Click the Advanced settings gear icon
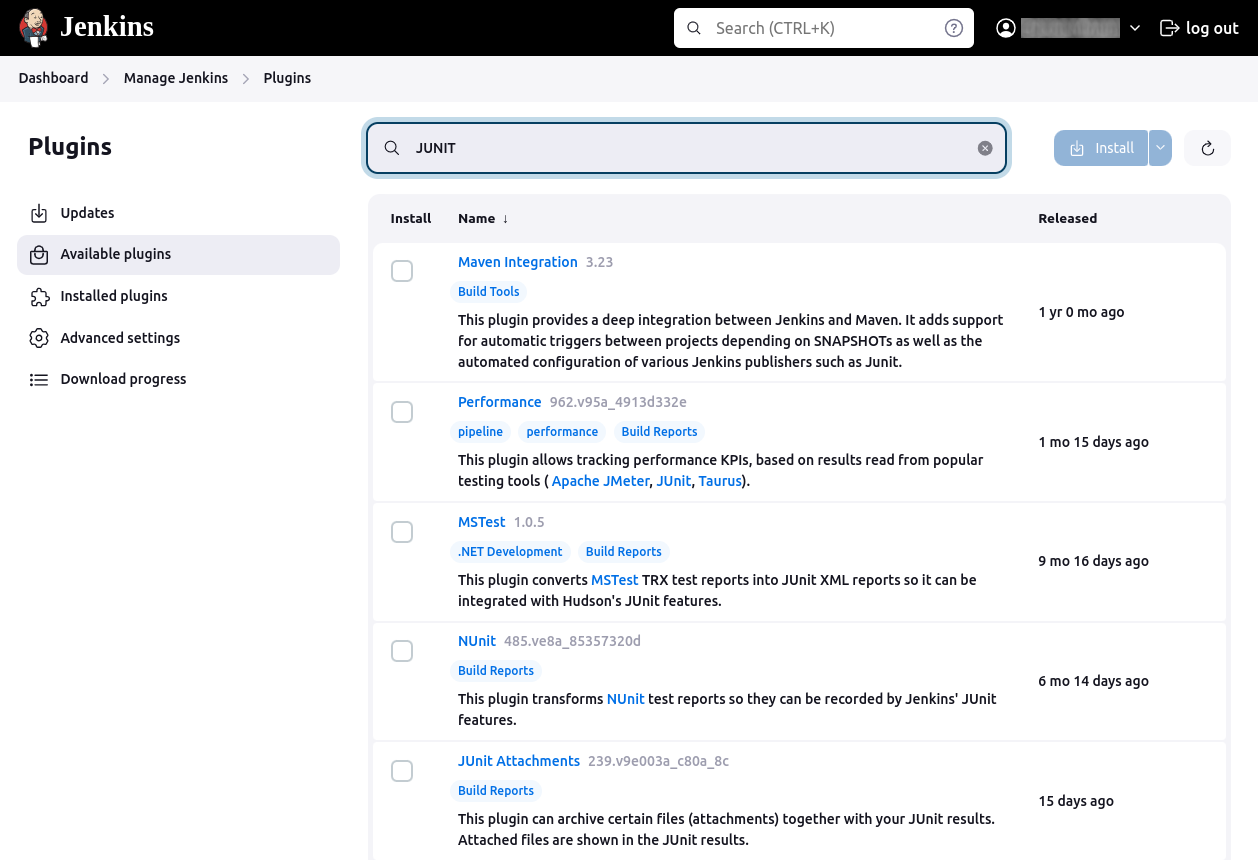The height and width of the screenshot is (860, 1258). coord(39,338)
